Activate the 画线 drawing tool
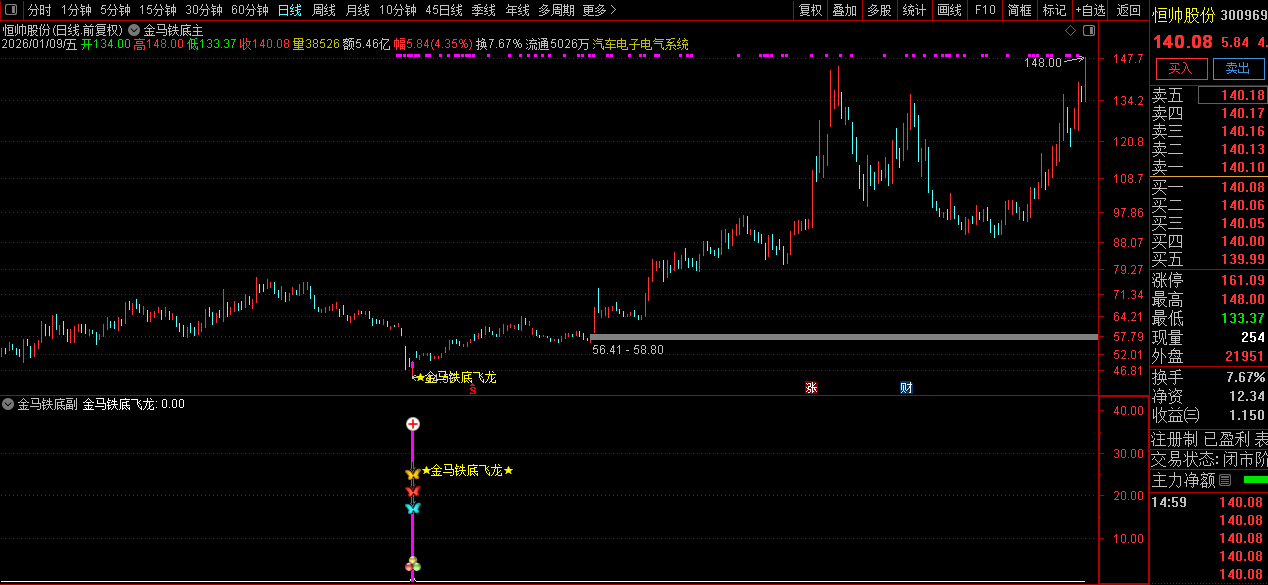 [x=950, y=10]
